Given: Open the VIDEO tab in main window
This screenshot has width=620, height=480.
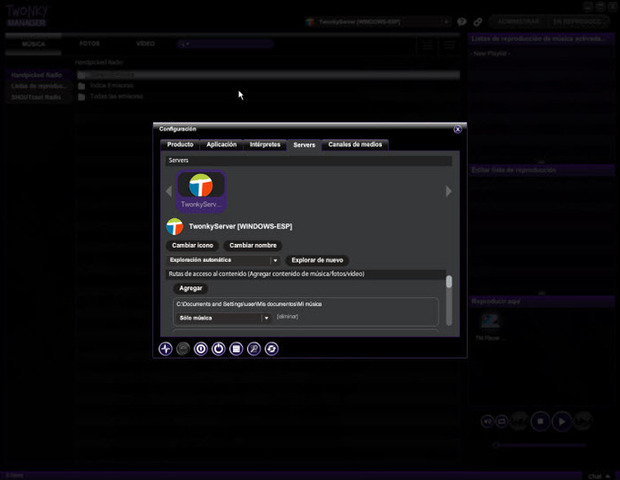Looking at the screenshot, I should [146, 44].
